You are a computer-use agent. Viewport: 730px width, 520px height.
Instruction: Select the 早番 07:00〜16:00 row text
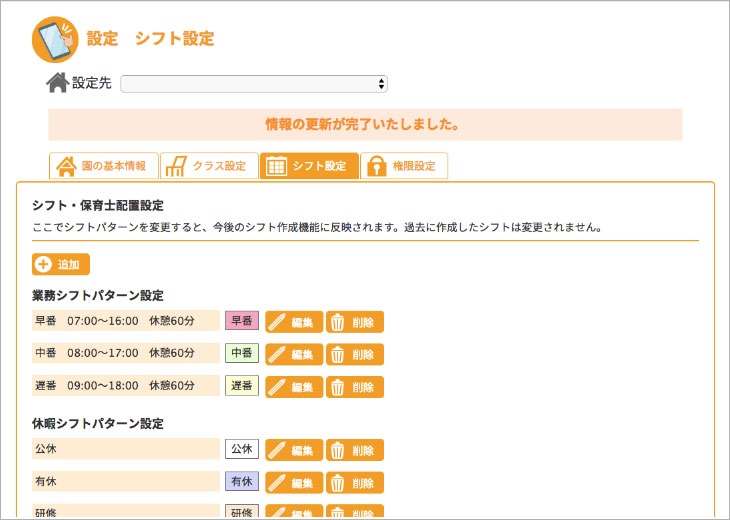click(115, 321)
